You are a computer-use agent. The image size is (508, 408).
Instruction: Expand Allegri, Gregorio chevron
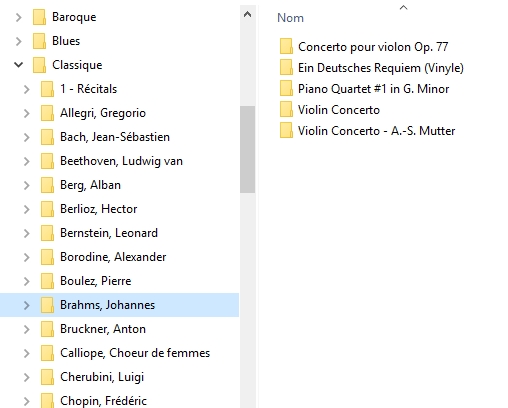point(27,113)
